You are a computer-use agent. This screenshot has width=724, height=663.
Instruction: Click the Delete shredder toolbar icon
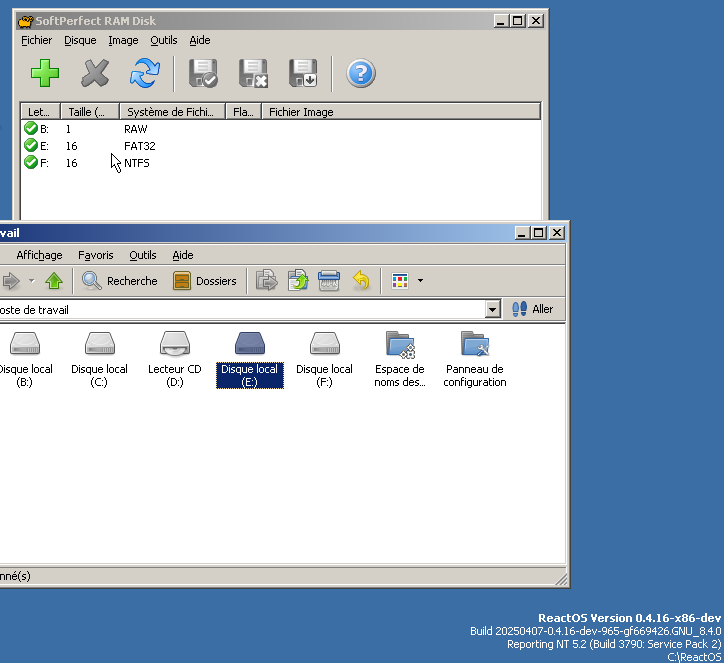(329, 281)
